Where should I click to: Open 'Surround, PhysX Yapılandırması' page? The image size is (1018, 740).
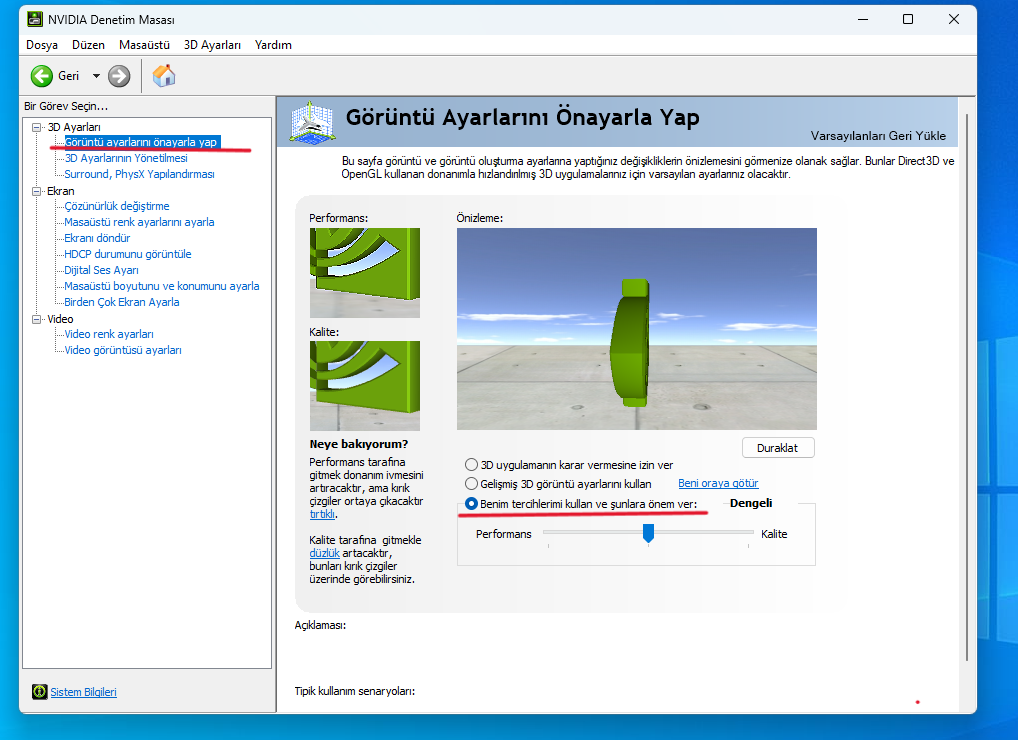click(139, 174)
